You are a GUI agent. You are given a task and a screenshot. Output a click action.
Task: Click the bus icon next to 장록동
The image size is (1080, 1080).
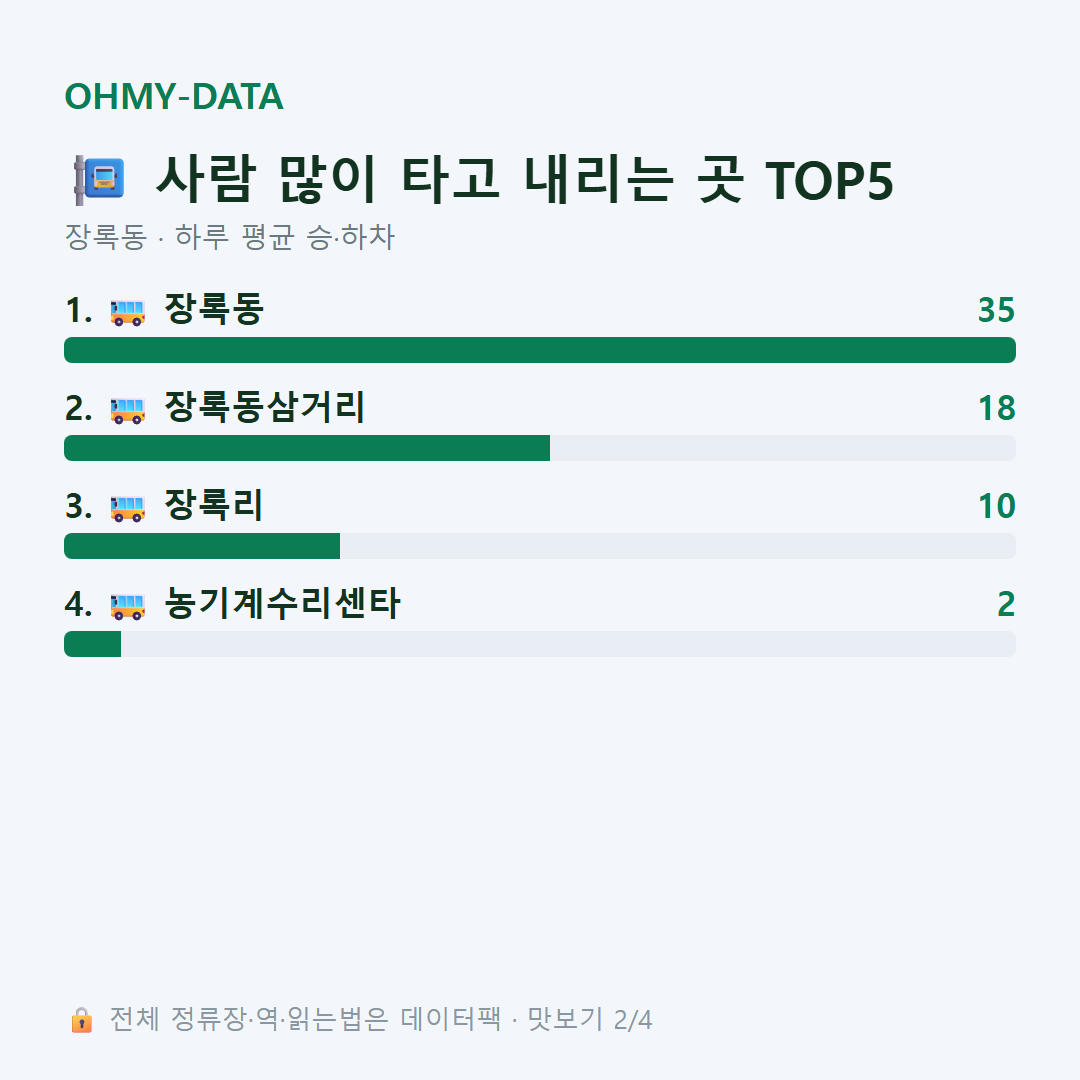click(x=128, y=312)
